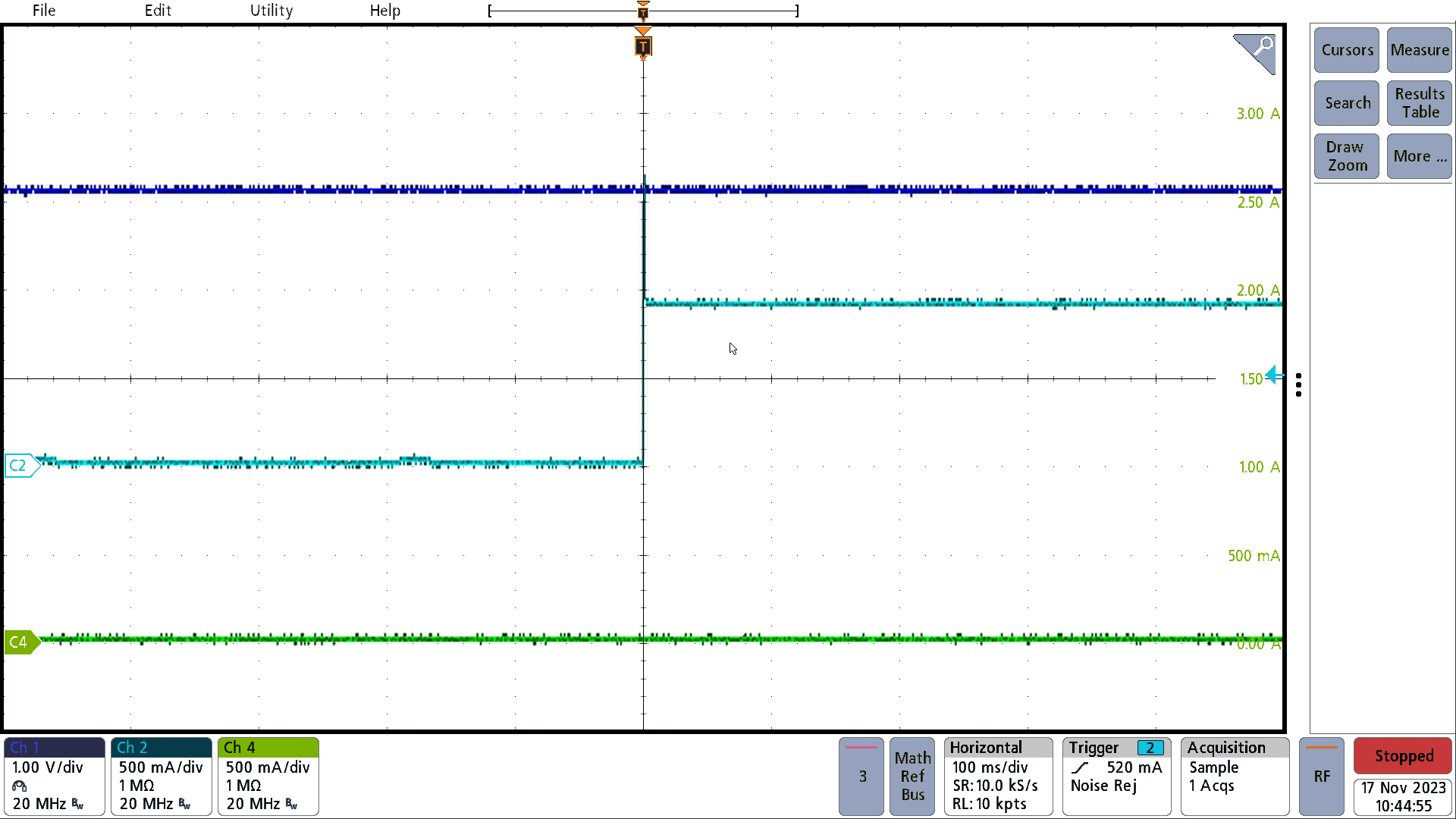The image size is (1456, 819).
Task: Open the Ch 4 settings badge
Action: pos(268,777)
